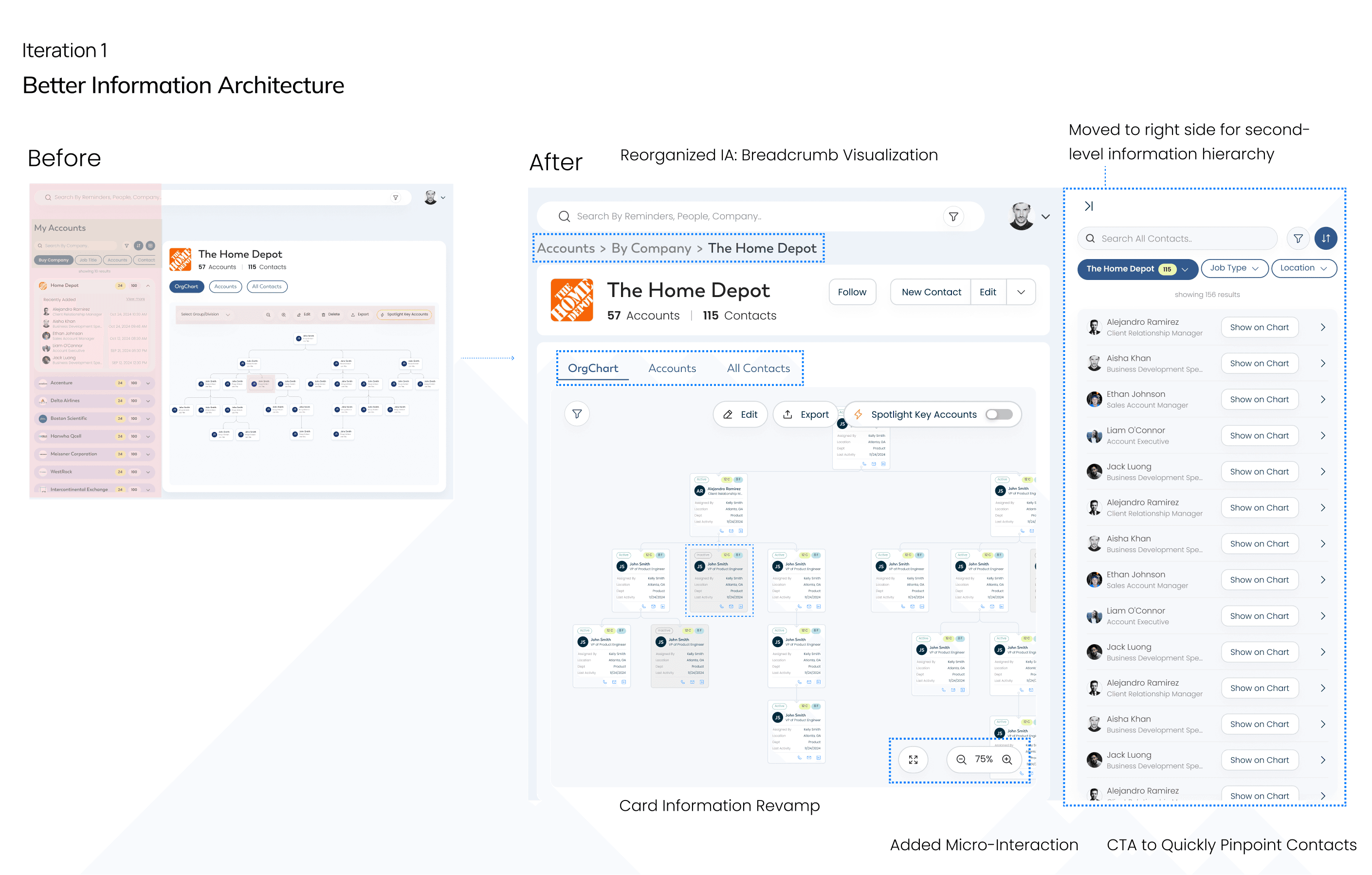Click the sort icon beside the contacts search

pos(1325,238)
